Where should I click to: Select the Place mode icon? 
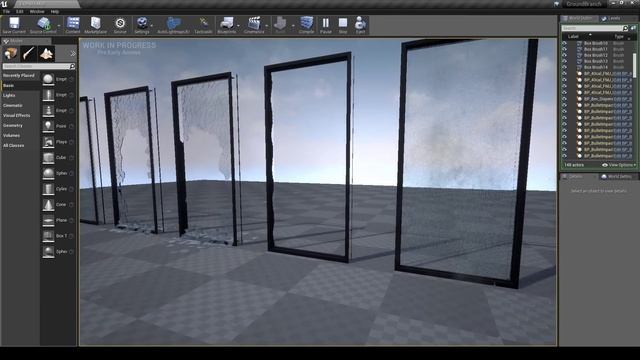(11, 53)
